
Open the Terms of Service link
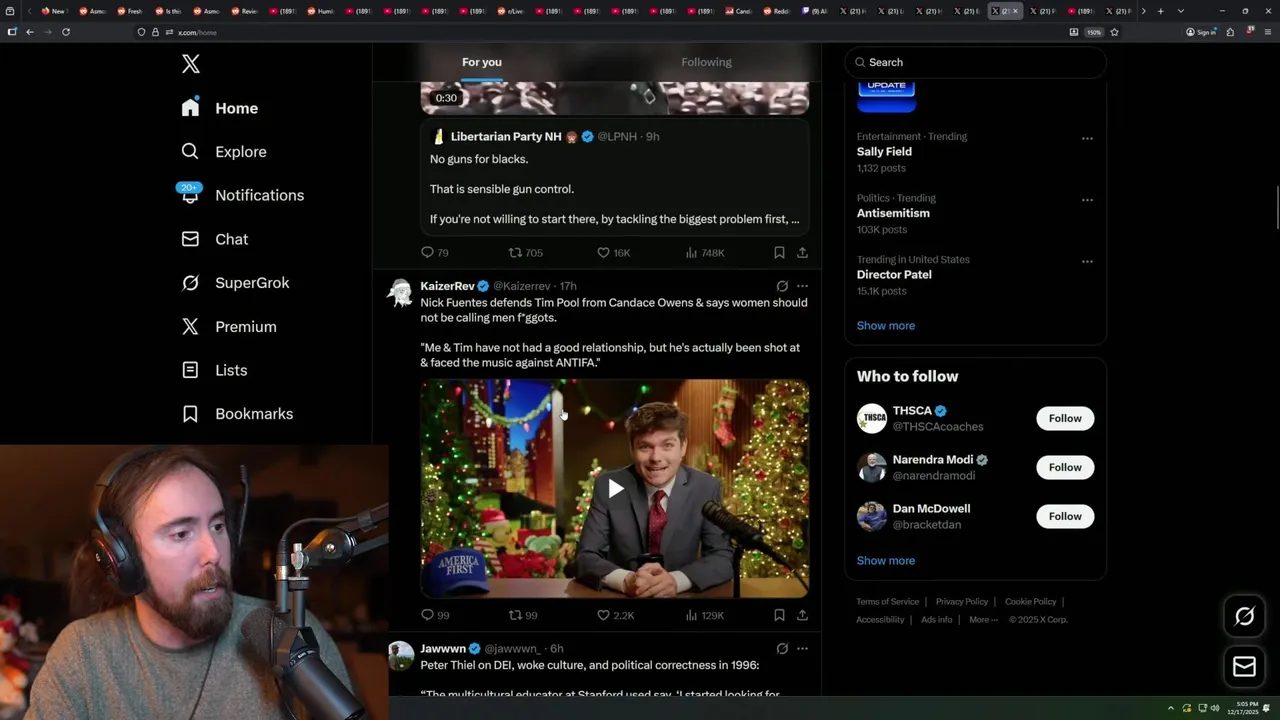coord(887,601)
